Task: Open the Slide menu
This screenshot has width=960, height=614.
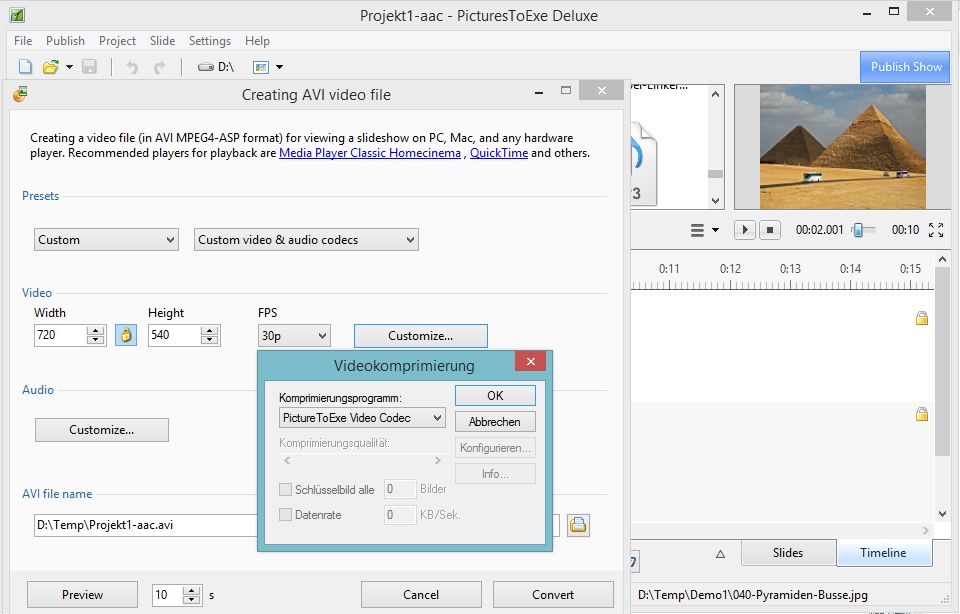Action: coord(163,40)
